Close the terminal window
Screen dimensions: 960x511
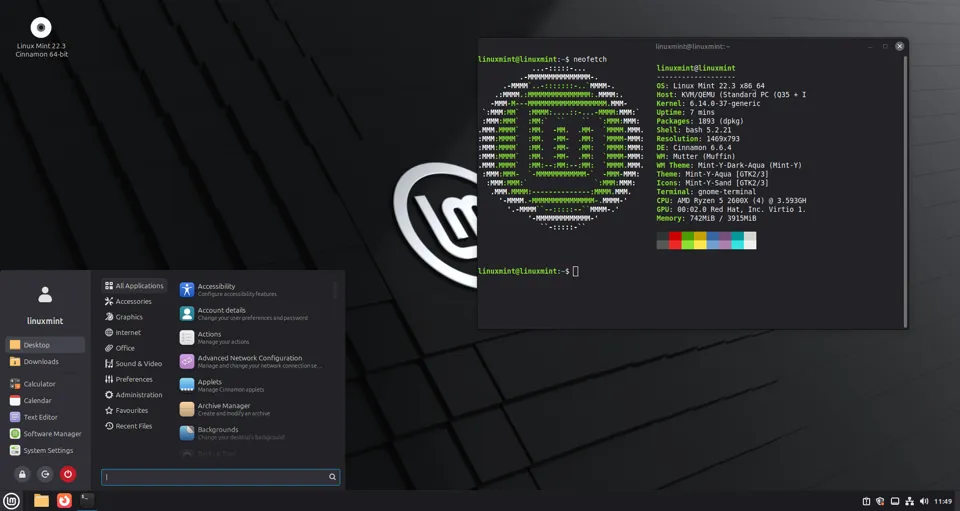click(x=899, y=47)
